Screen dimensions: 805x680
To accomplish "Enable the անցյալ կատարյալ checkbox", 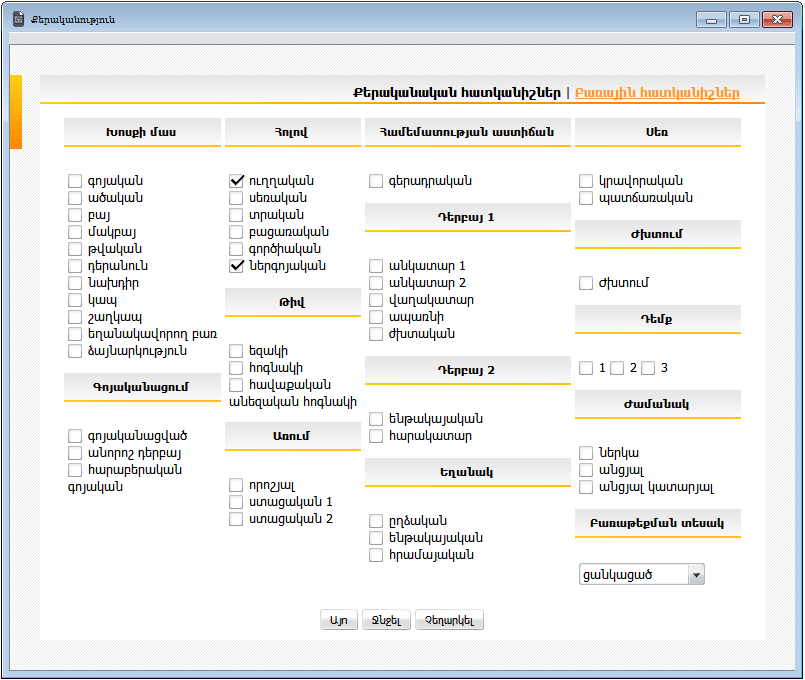I will [586, 487].
